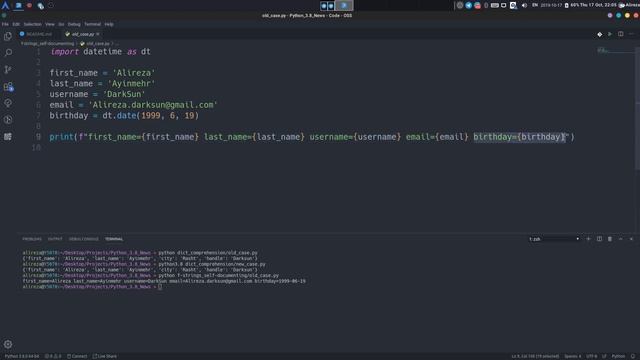640x360 pixels.
Task: Switch to the README.md editor tab
Action: click(x=36, y=34)
